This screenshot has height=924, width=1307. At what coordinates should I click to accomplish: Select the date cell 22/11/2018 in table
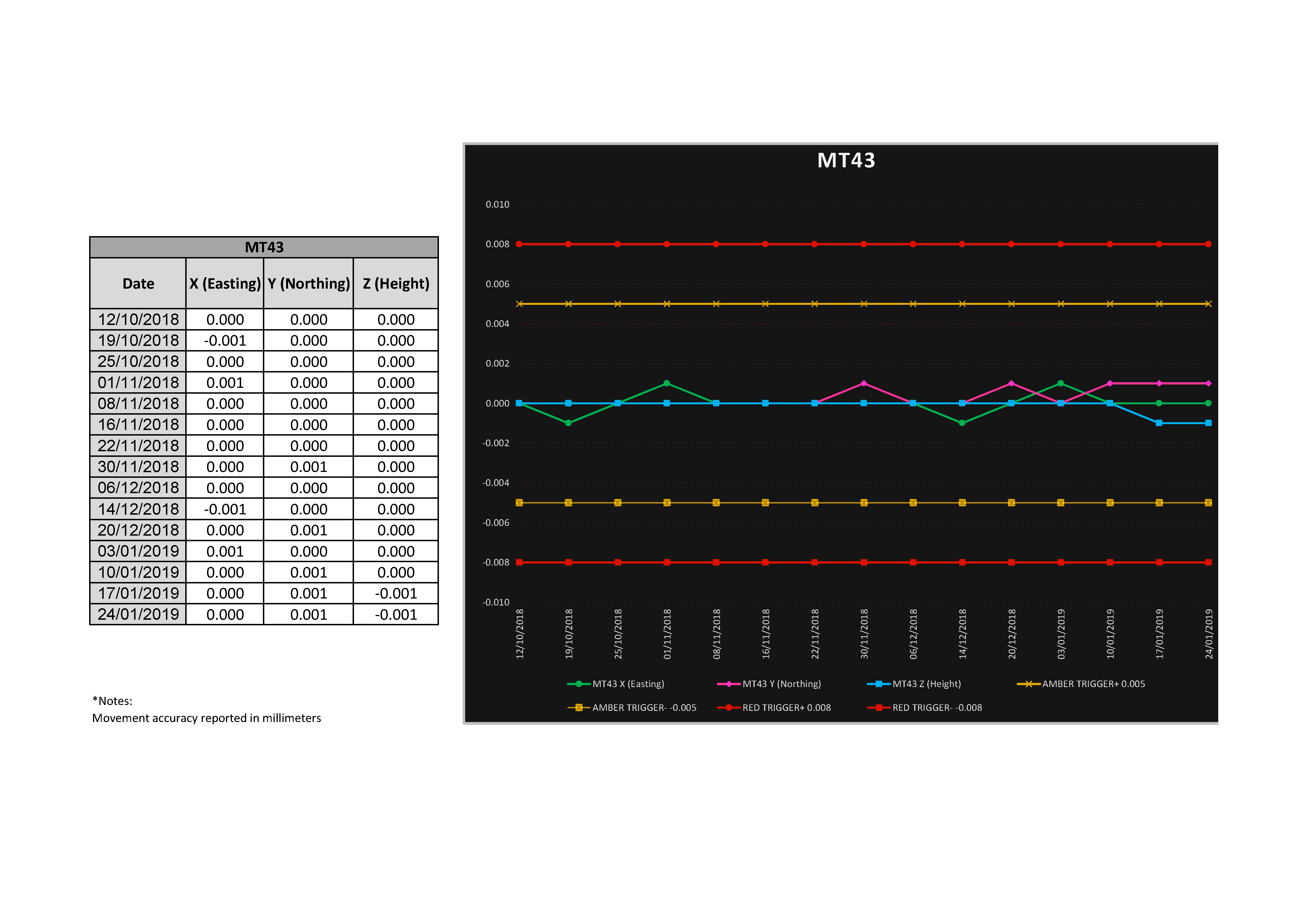pyautogui.click(x=138, y=446)
